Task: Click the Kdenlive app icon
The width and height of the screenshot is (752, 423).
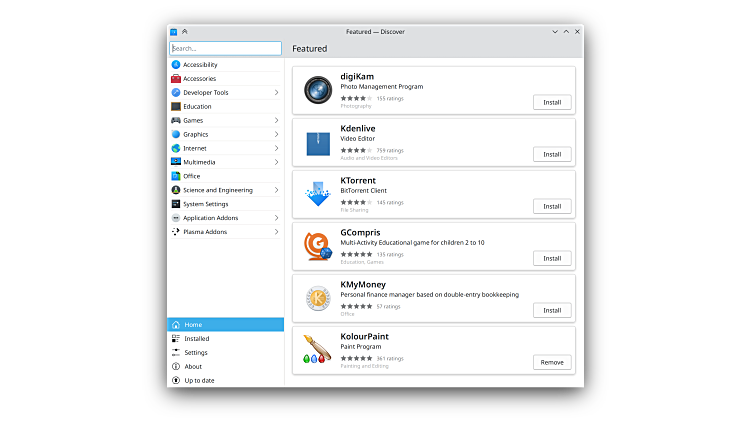Action: [x=319, y=143]
